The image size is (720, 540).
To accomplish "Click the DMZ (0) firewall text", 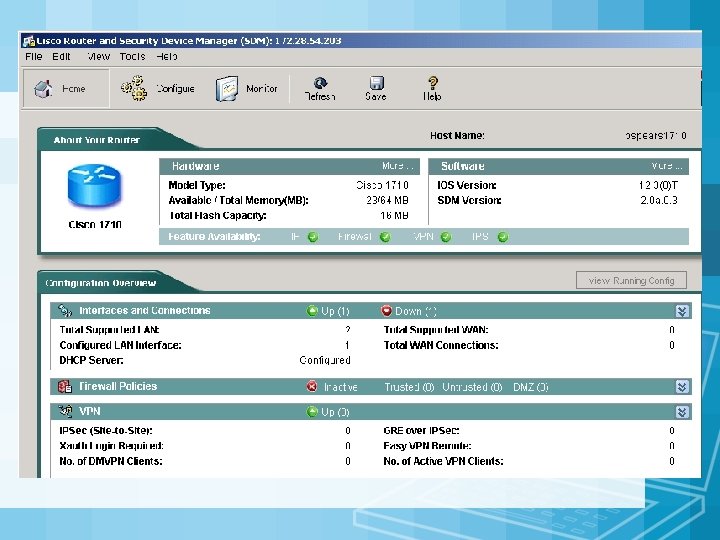I will click(x=530, y=387).
